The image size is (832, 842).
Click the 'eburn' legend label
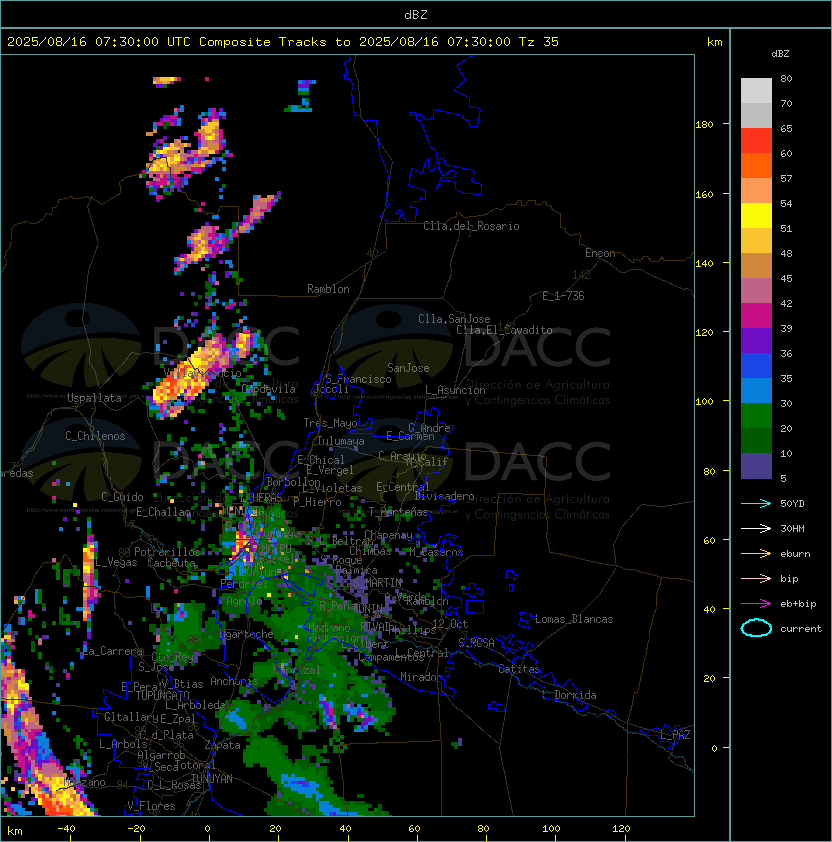(x=795, y=554)
